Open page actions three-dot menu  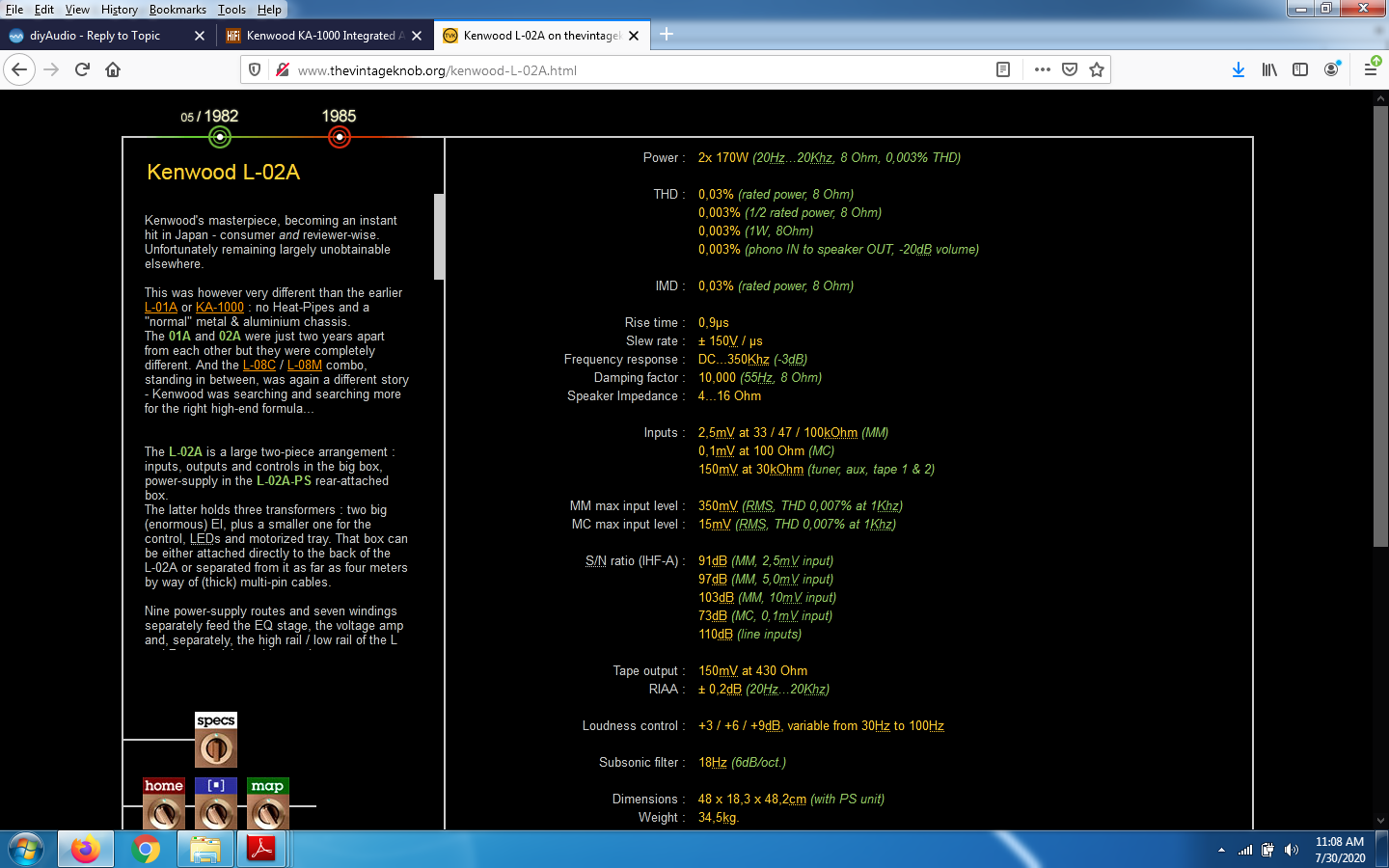pyautogui.click(x=1043, y=69)
